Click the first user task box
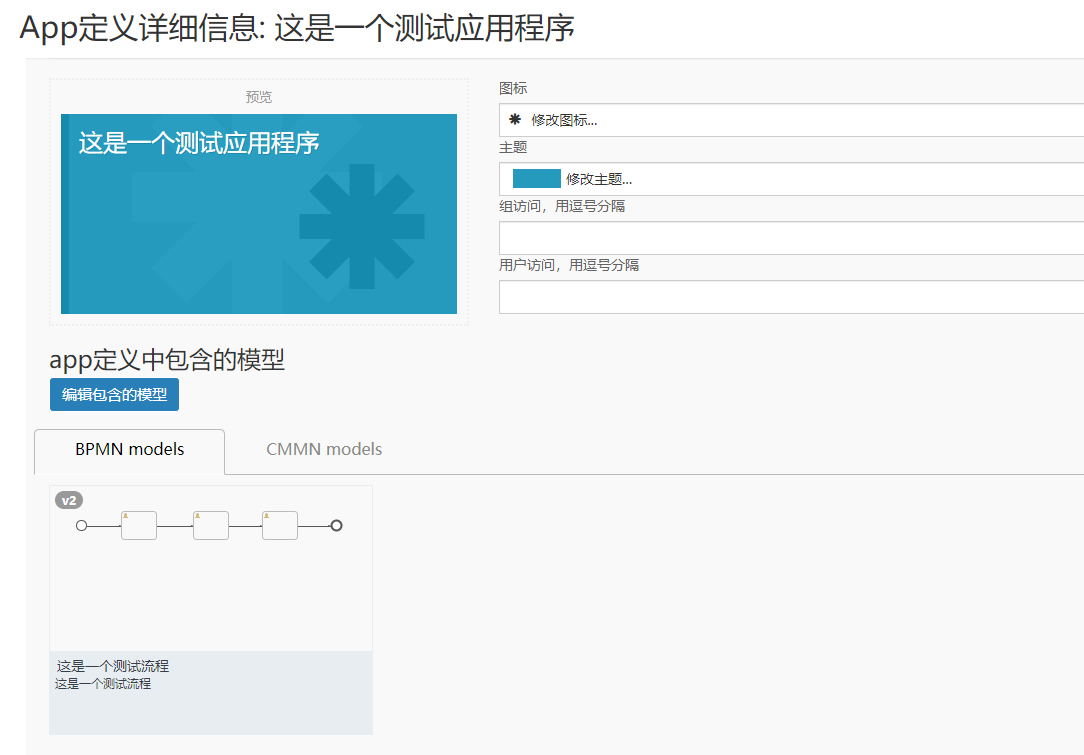The height and width of the screenshot is (755, 1084). pos(139,525)
